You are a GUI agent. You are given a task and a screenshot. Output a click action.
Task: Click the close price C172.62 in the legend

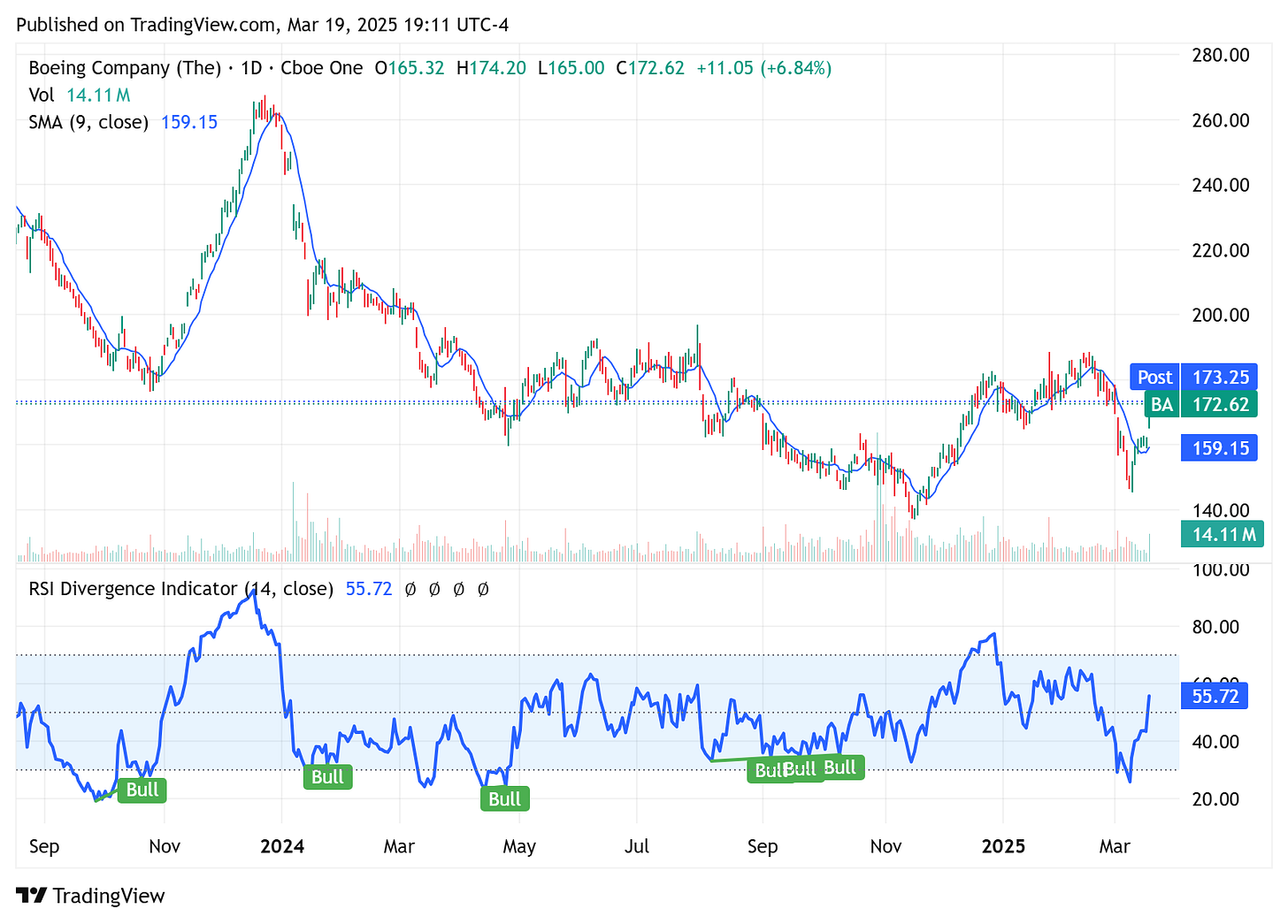click(x=651, y=67)
